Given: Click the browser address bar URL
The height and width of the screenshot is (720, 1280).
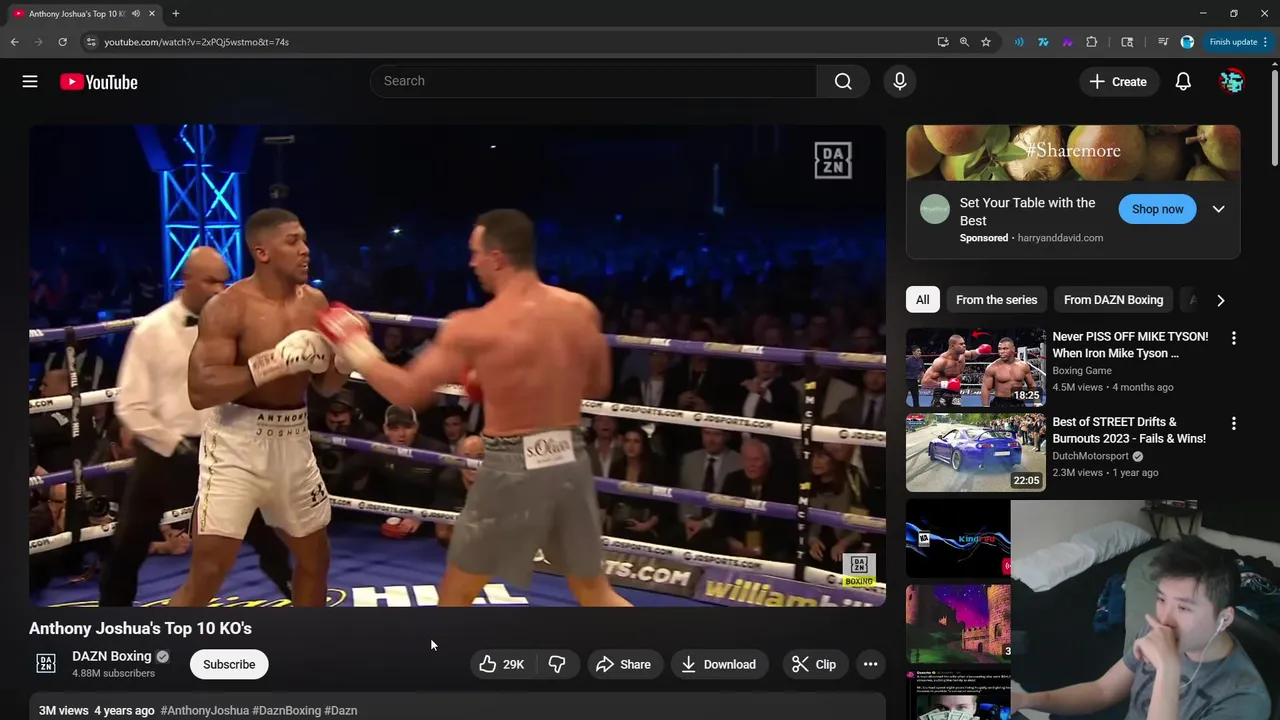Looking at the screenshot, I should tap(197, 42).
